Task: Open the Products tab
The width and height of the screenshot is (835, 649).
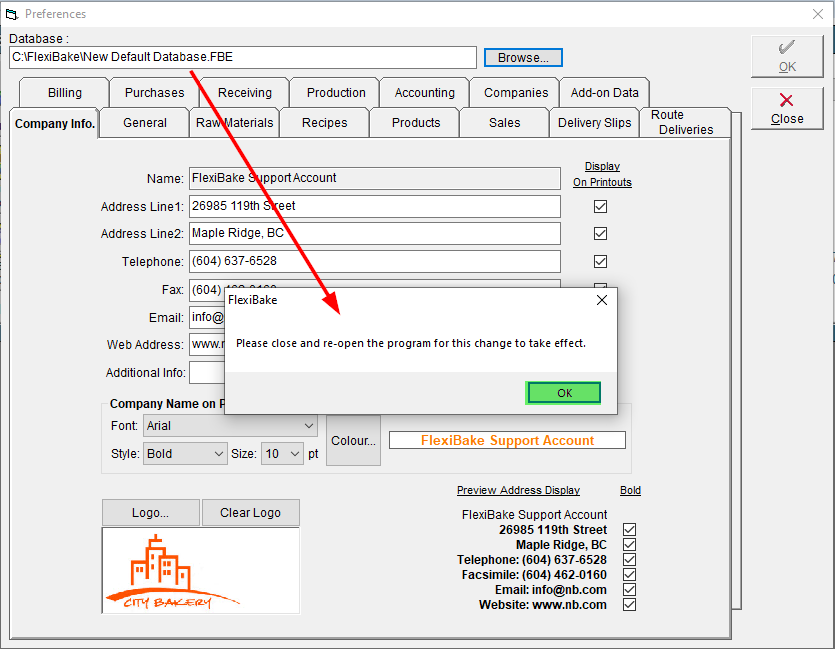Action: [x=416, y=123]
